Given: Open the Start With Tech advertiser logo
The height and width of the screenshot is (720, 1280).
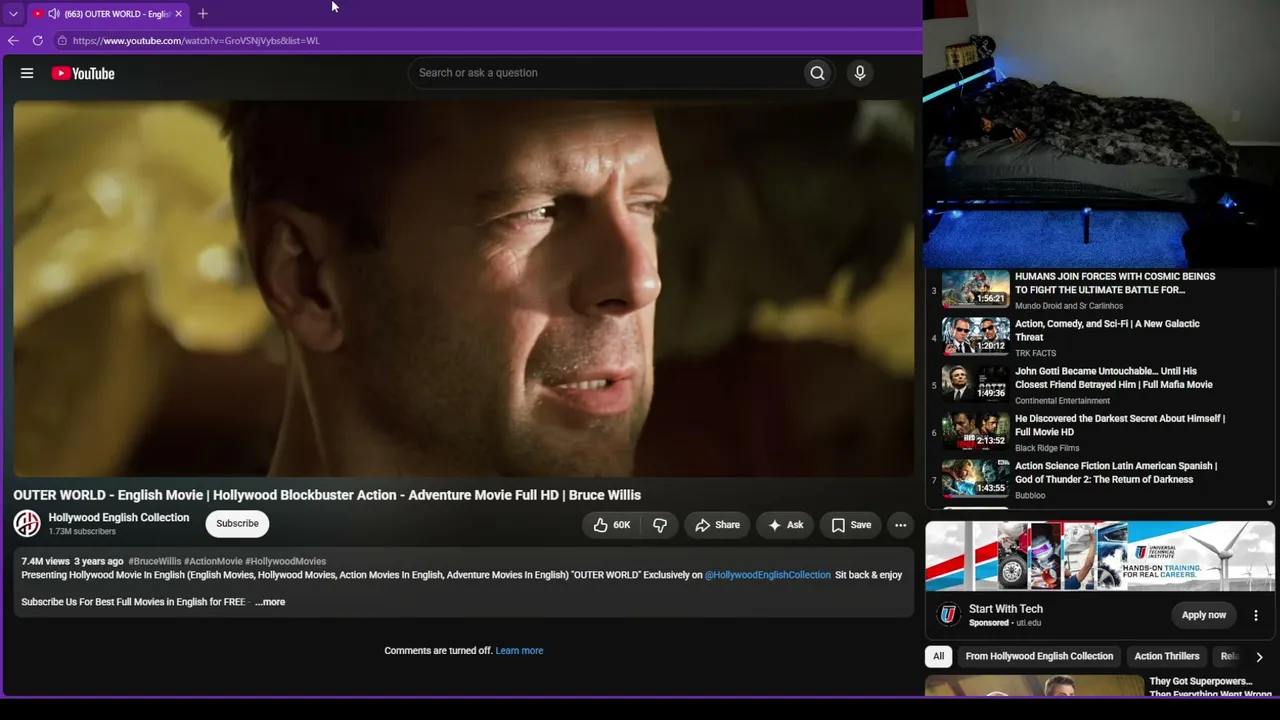Looking at the screenshot, I should (x=949, y=615).
